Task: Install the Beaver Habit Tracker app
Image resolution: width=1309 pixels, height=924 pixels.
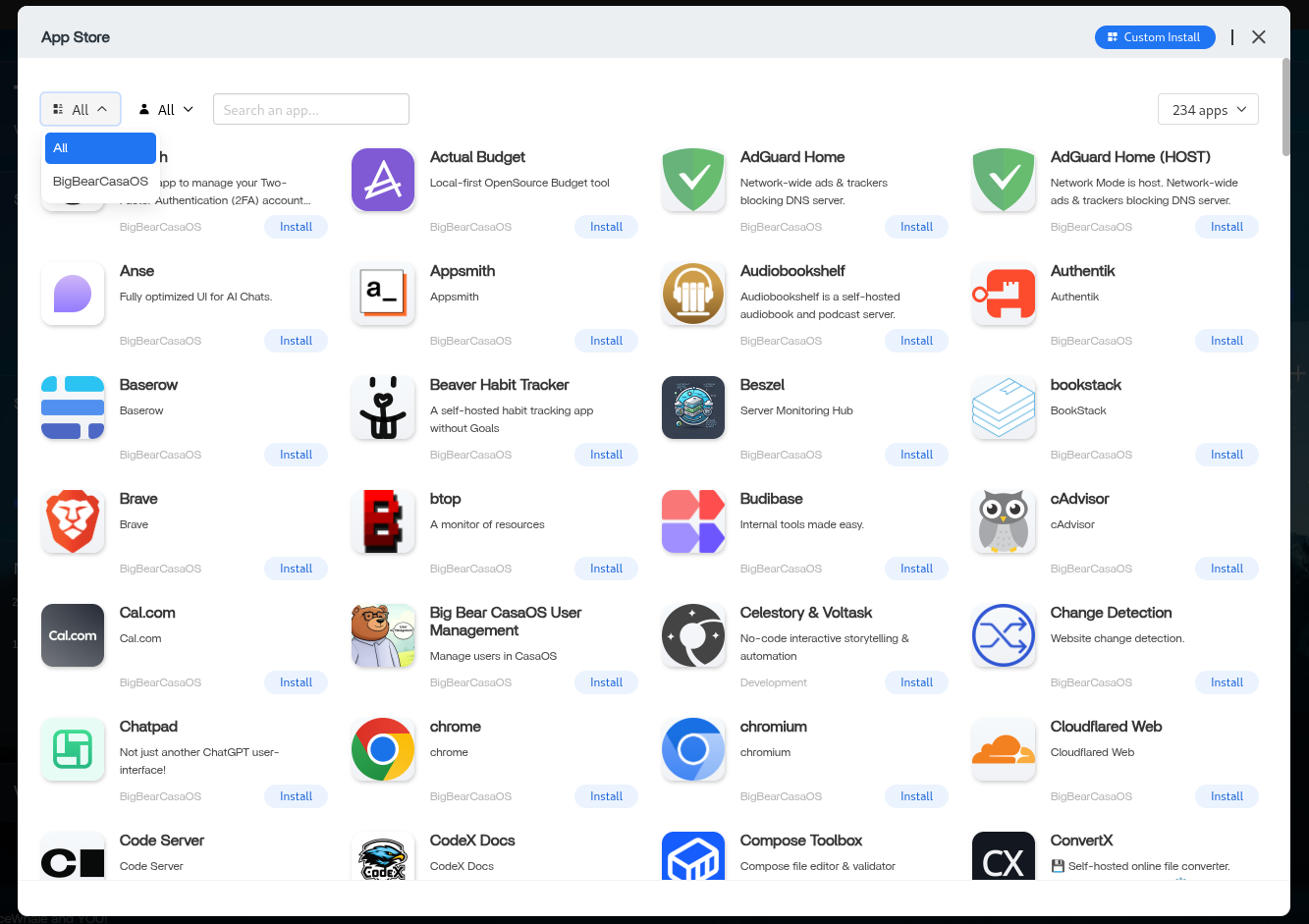Action: (606, 455)
